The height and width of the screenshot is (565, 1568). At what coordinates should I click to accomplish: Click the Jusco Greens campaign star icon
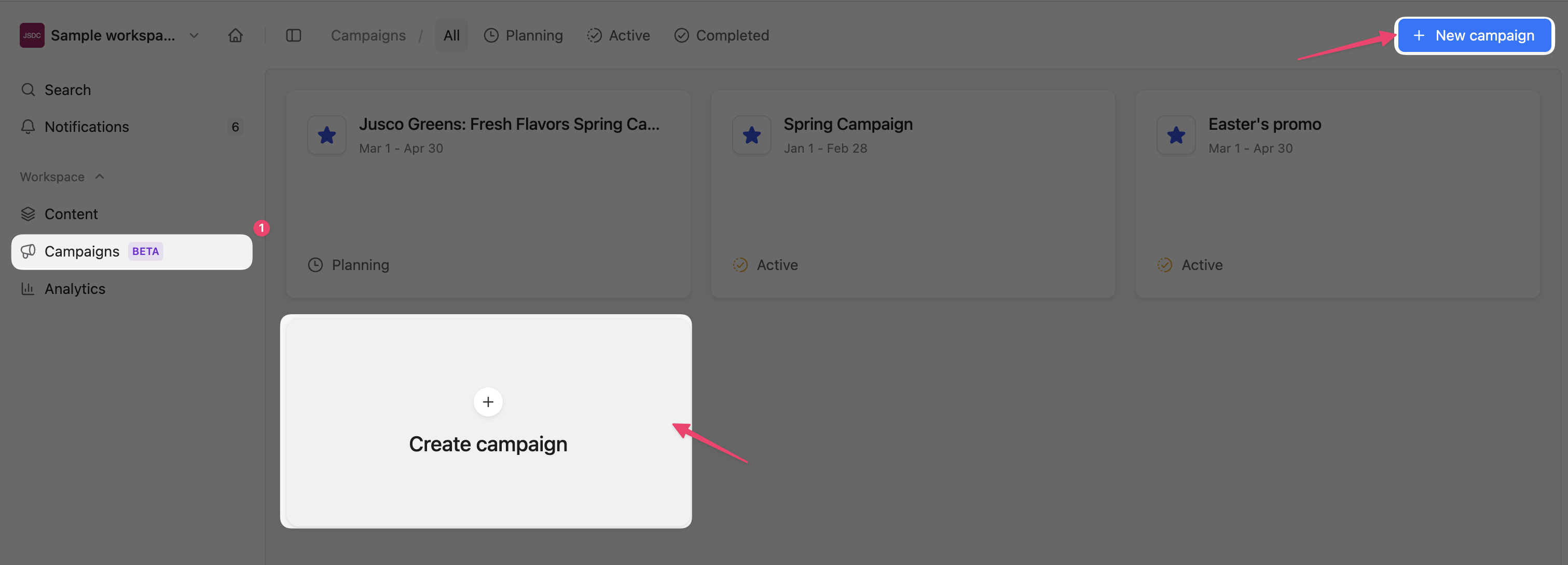tap(327, 136)
